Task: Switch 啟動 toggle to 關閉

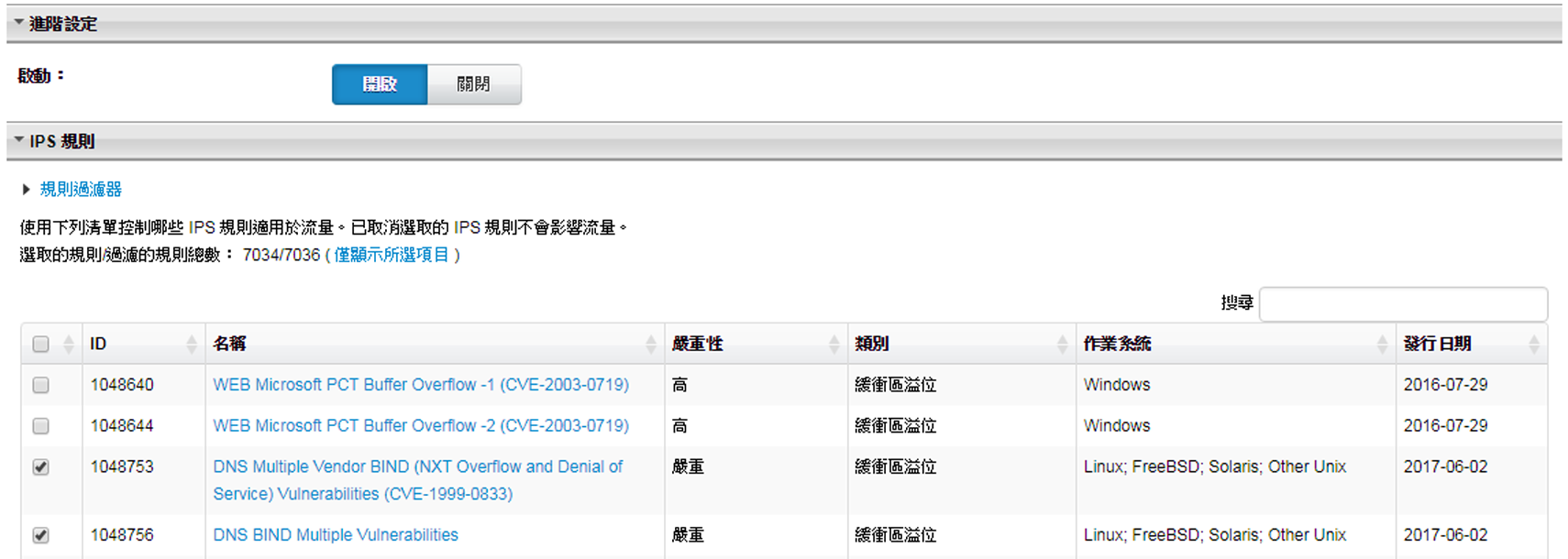Action: 473,84
